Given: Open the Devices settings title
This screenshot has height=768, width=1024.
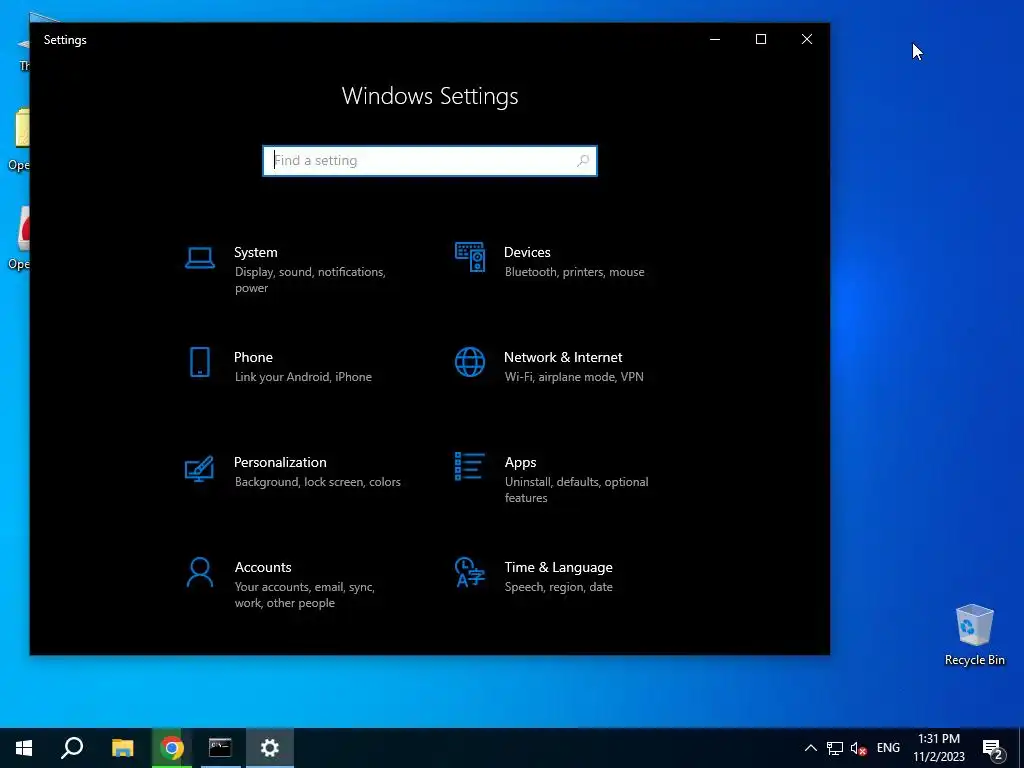Looking at the screenshot, I should pos(527,252).
